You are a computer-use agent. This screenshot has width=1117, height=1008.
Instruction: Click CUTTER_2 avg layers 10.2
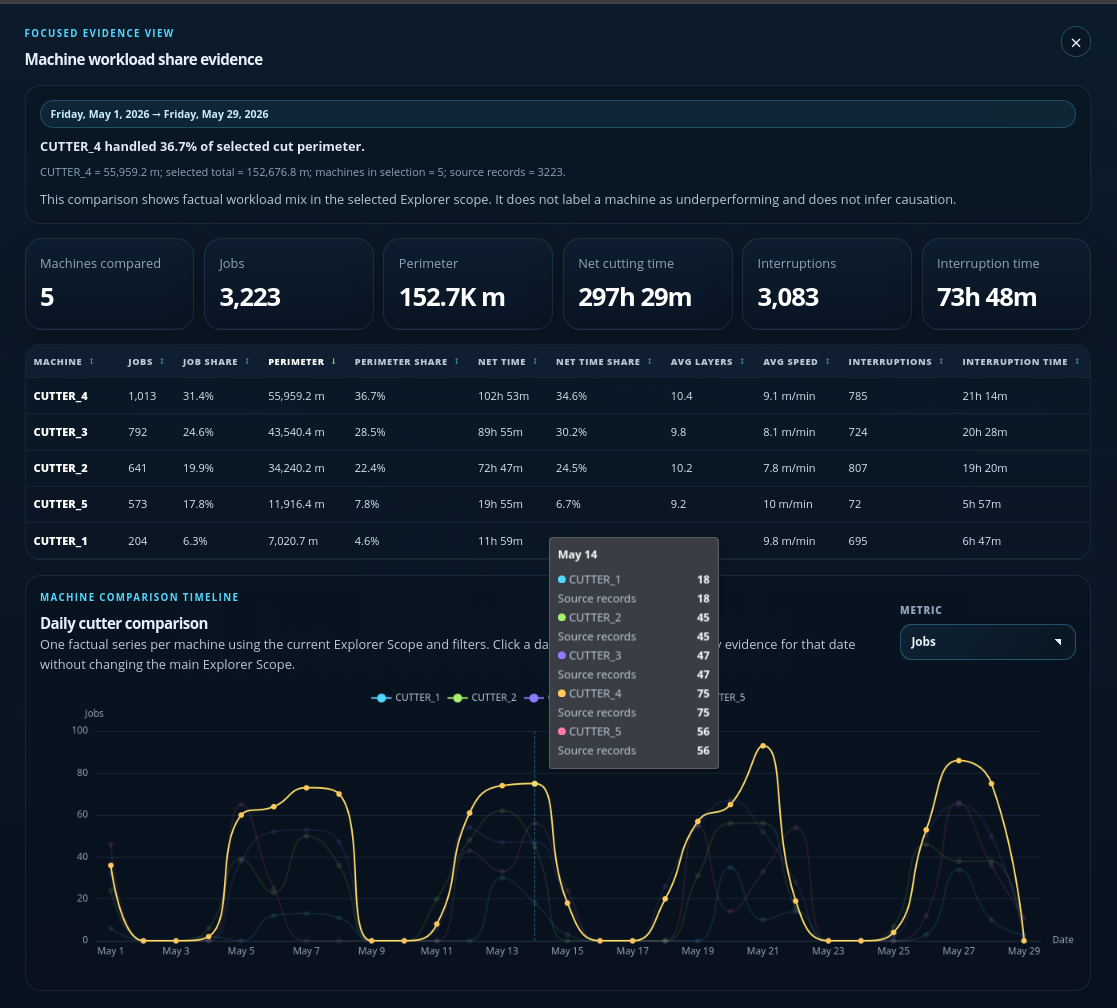click(x=681, y=468)
